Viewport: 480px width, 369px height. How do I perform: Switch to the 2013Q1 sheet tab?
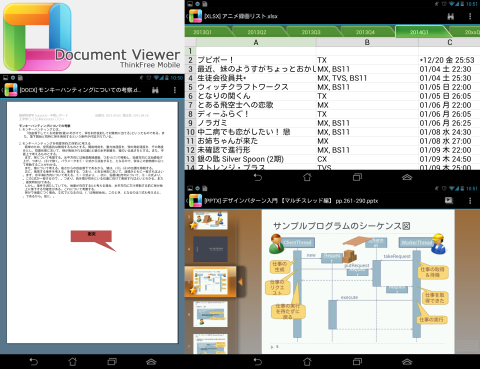point(207,32)
